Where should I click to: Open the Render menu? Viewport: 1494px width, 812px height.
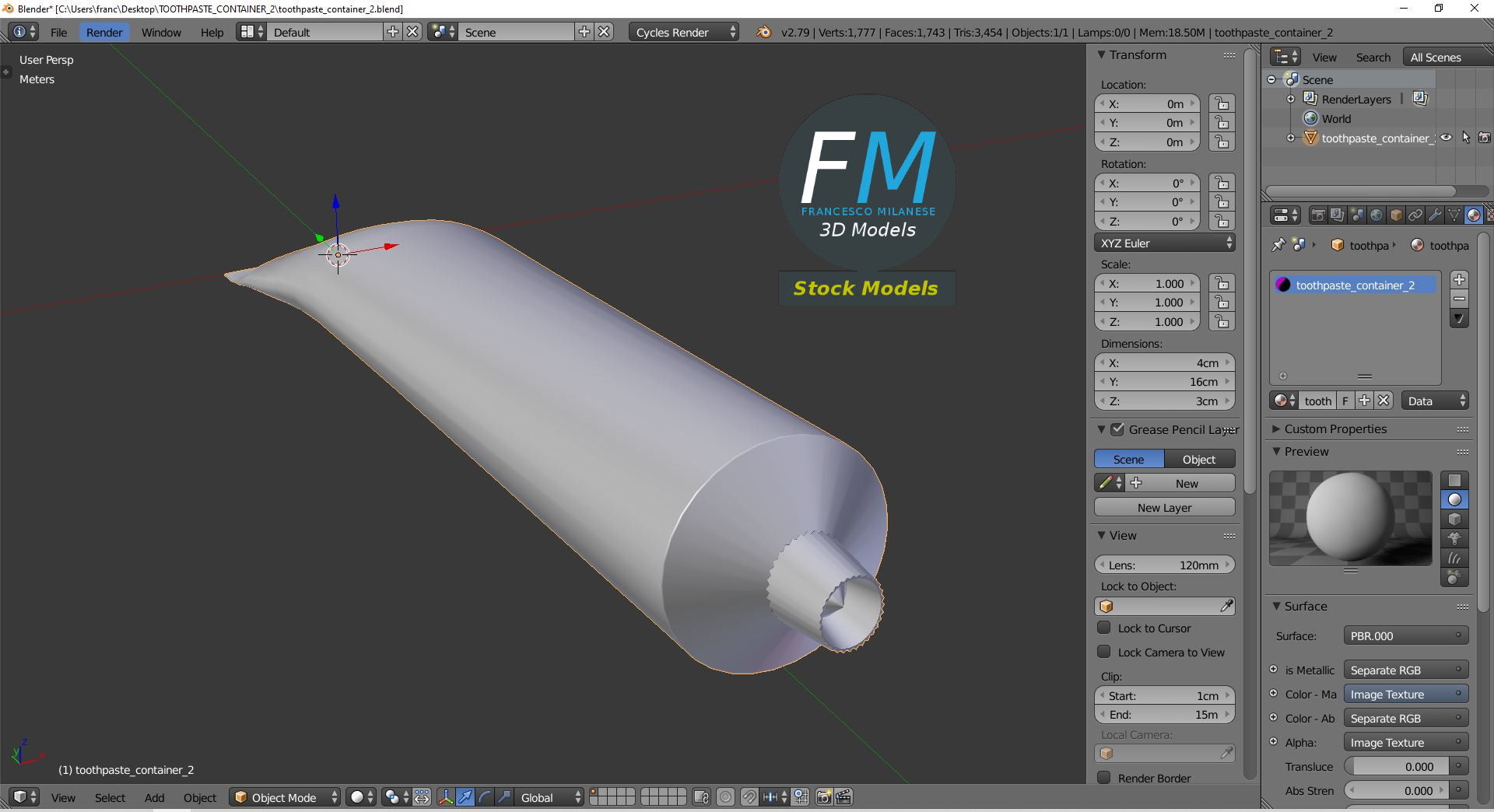pyautogui.click(x=104, y=32)
